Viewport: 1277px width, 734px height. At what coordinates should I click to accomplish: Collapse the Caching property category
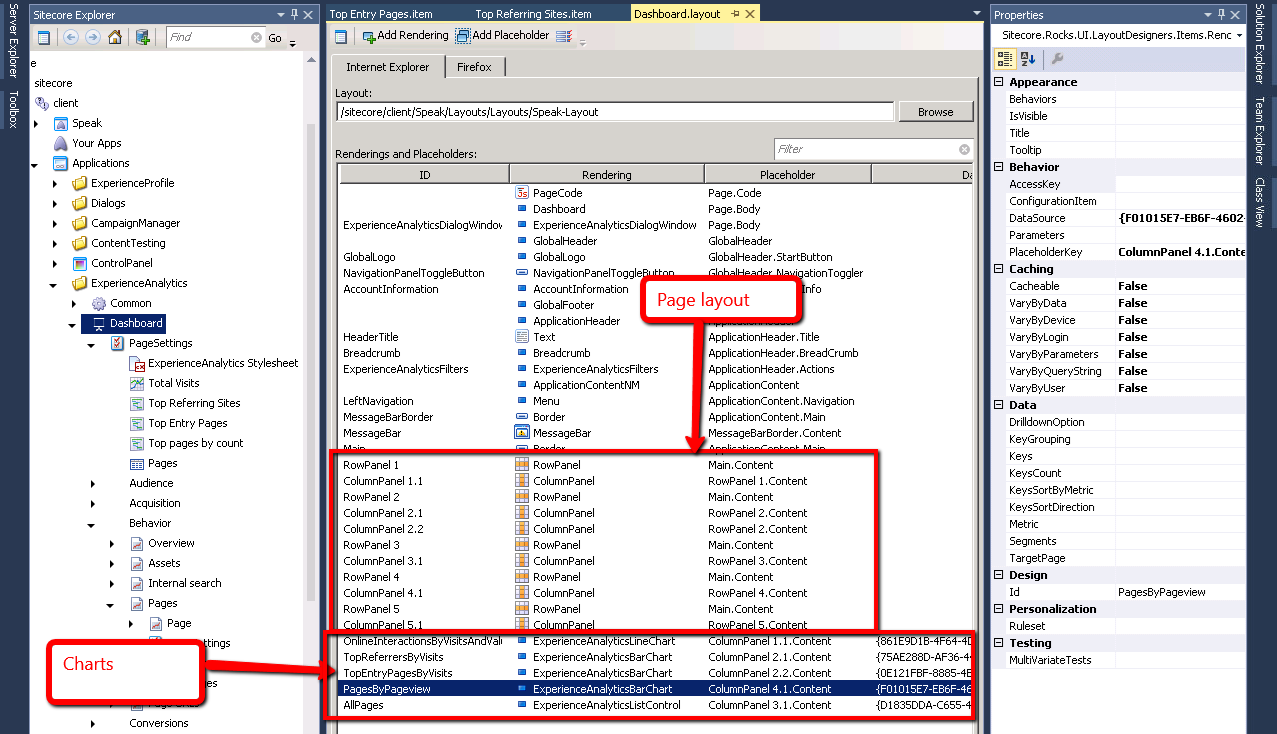tap(1000, 269)
